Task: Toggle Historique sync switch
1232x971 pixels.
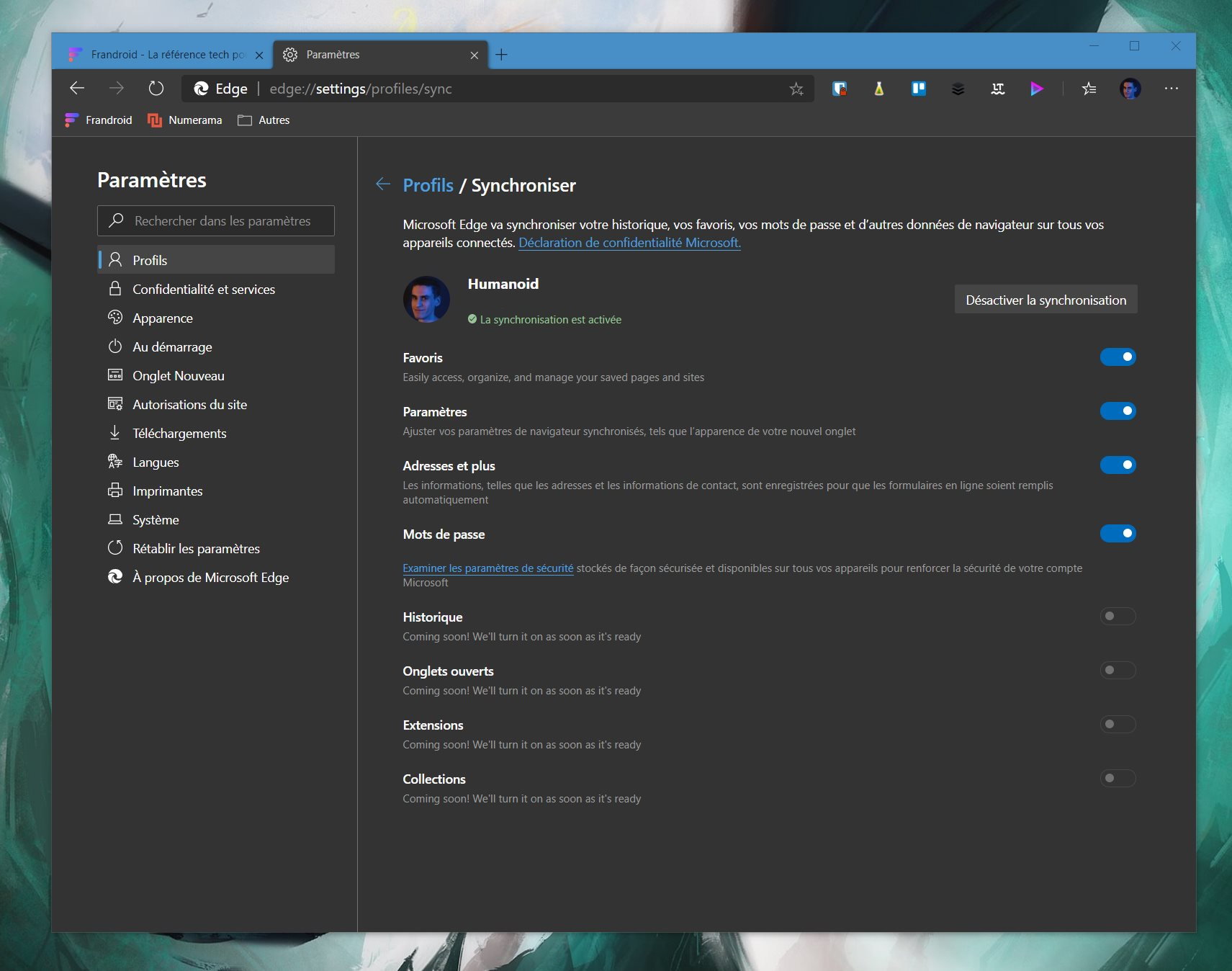Action: (1118, 616)
